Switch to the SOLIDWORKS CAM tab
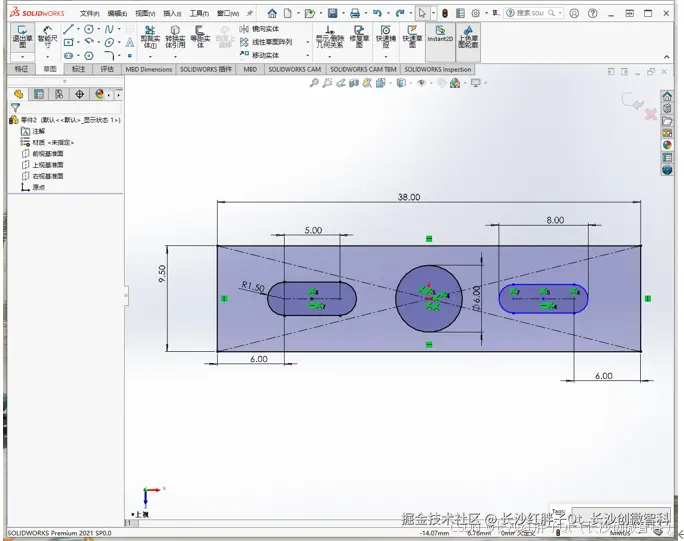The height and width of the screenshot is (541, 684). 294,69
